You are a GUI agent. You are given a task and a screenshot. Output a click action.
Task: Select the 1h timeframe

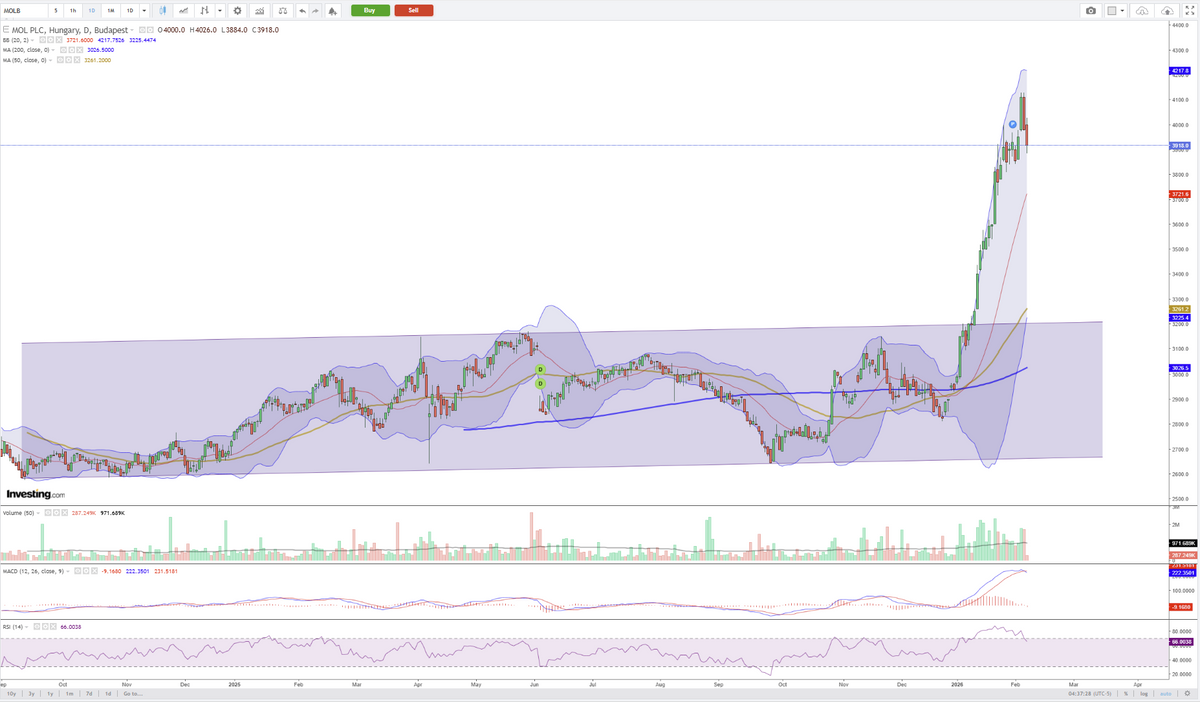73,10
